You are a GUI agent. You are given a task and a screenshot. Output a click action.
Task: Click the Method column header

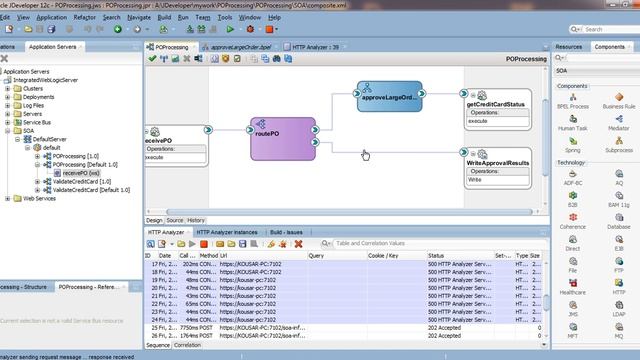pyautogui.click(x=208, y=256)
